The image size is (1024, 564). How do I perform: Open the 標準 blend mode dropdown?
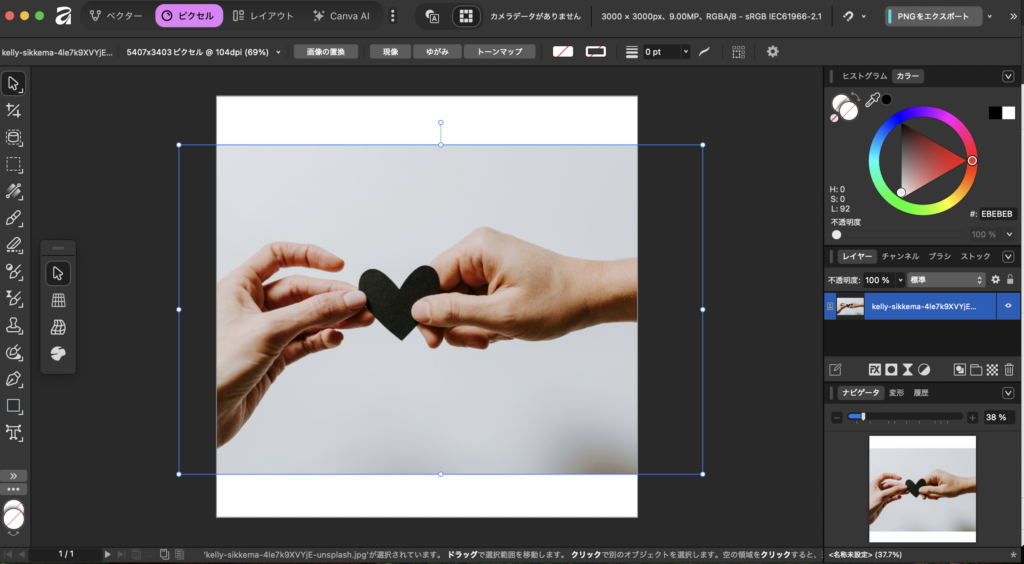946,280
